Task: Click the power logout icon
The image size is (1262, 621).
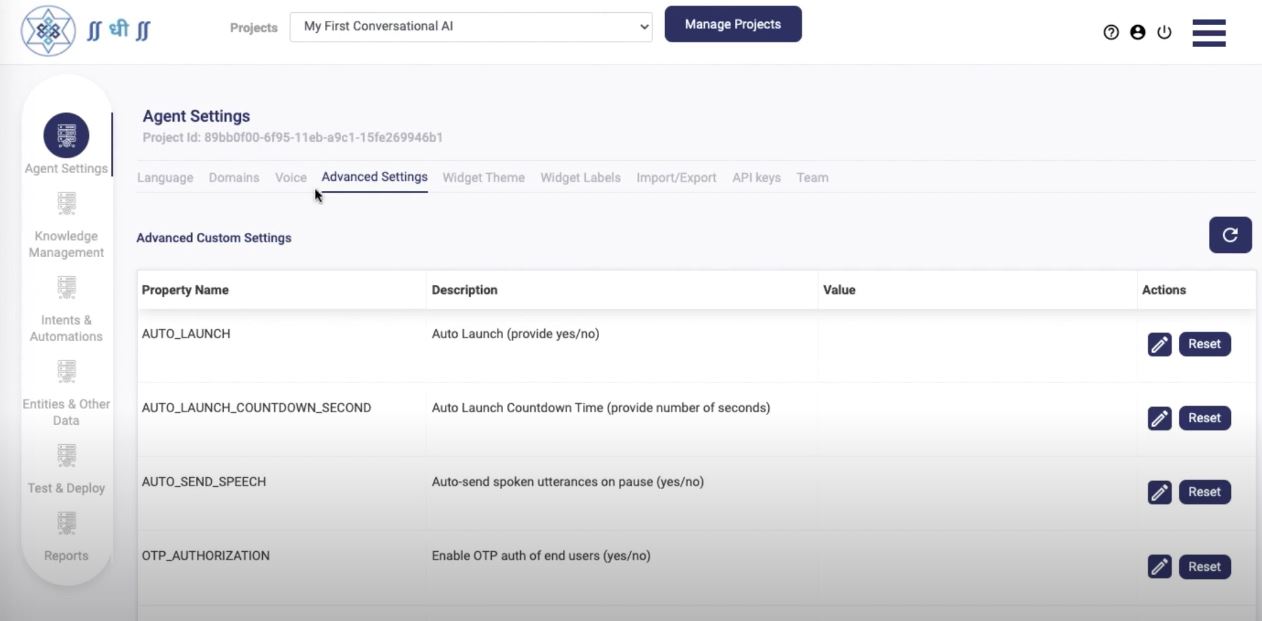Action: coord(1164,32)
